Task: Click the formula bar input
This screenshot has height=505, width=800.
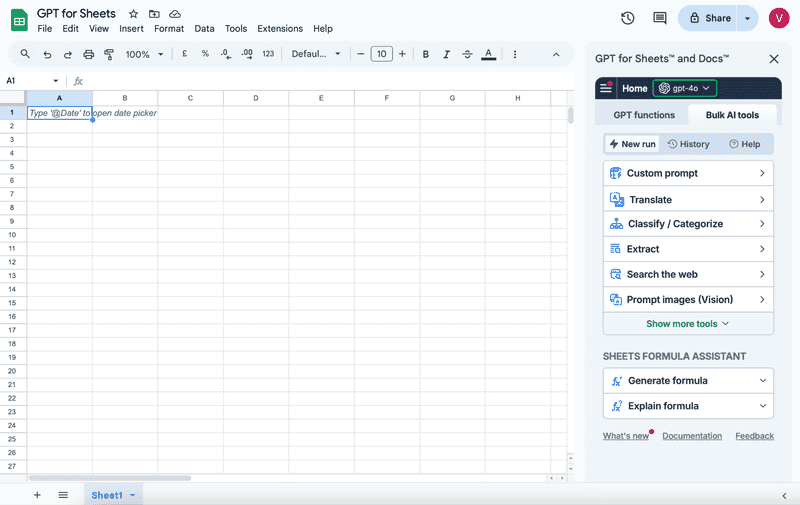Action: (x=327, y=81)
